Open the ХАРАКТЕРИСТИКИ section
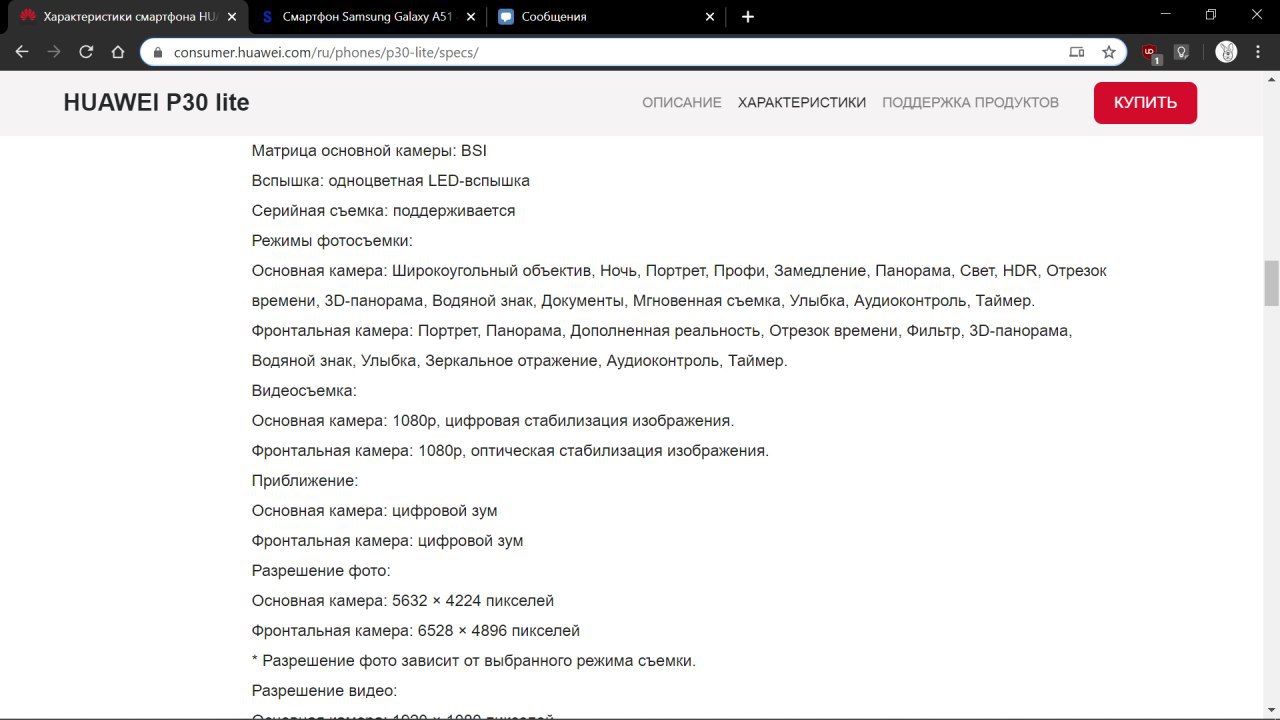 point(802,102)
